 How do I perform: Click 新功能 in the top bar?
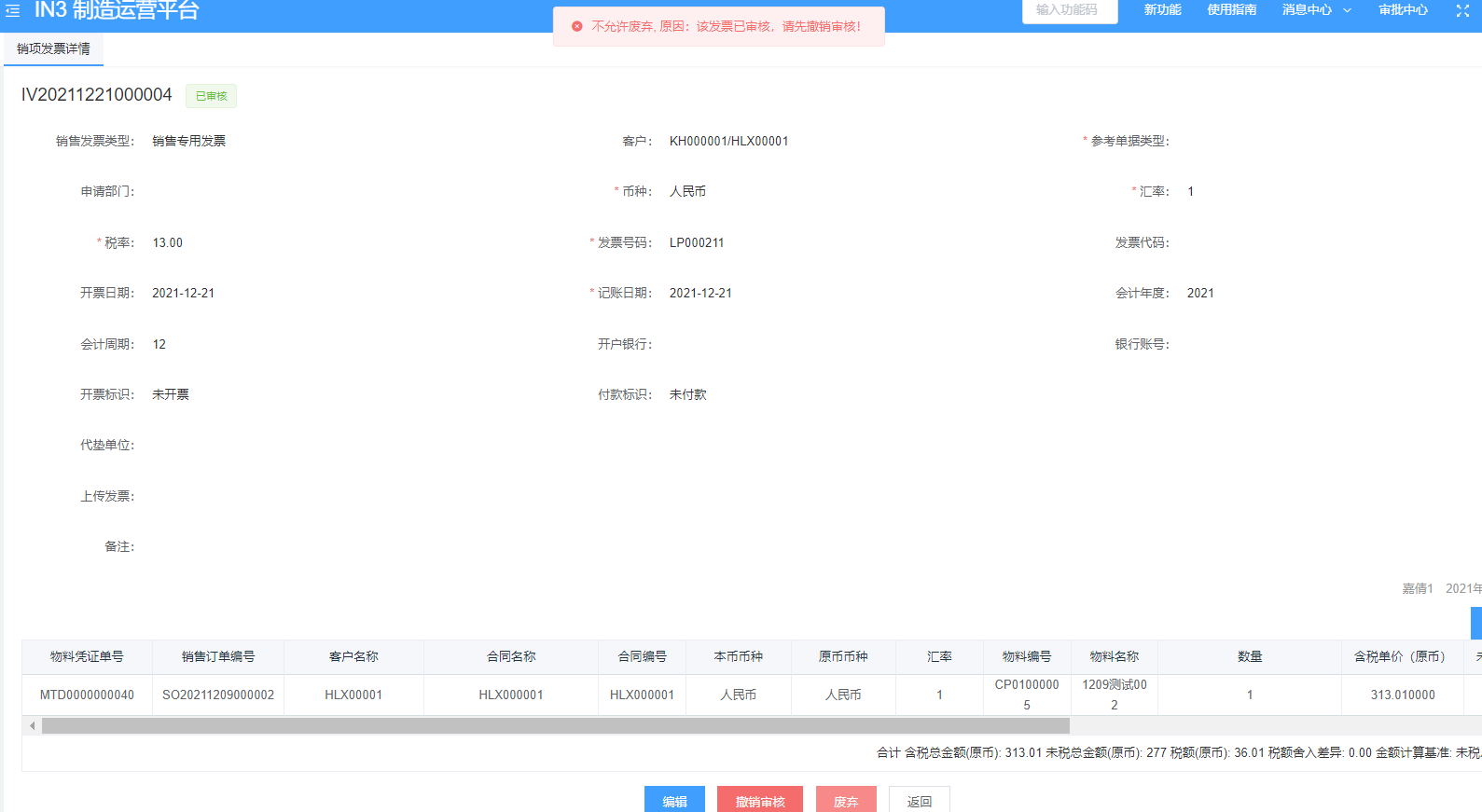tap(1162, 10)
